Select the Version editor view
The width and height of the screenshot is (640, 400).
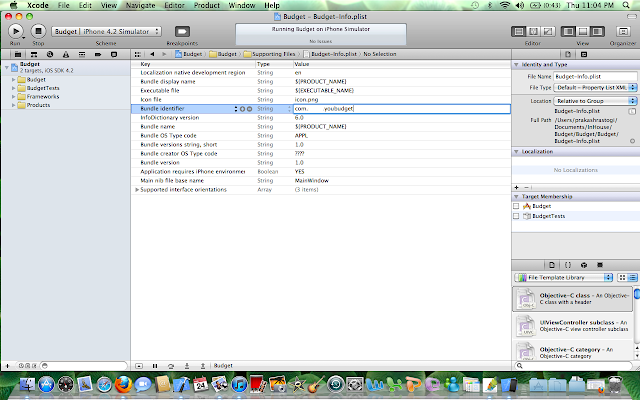[548, 31]
